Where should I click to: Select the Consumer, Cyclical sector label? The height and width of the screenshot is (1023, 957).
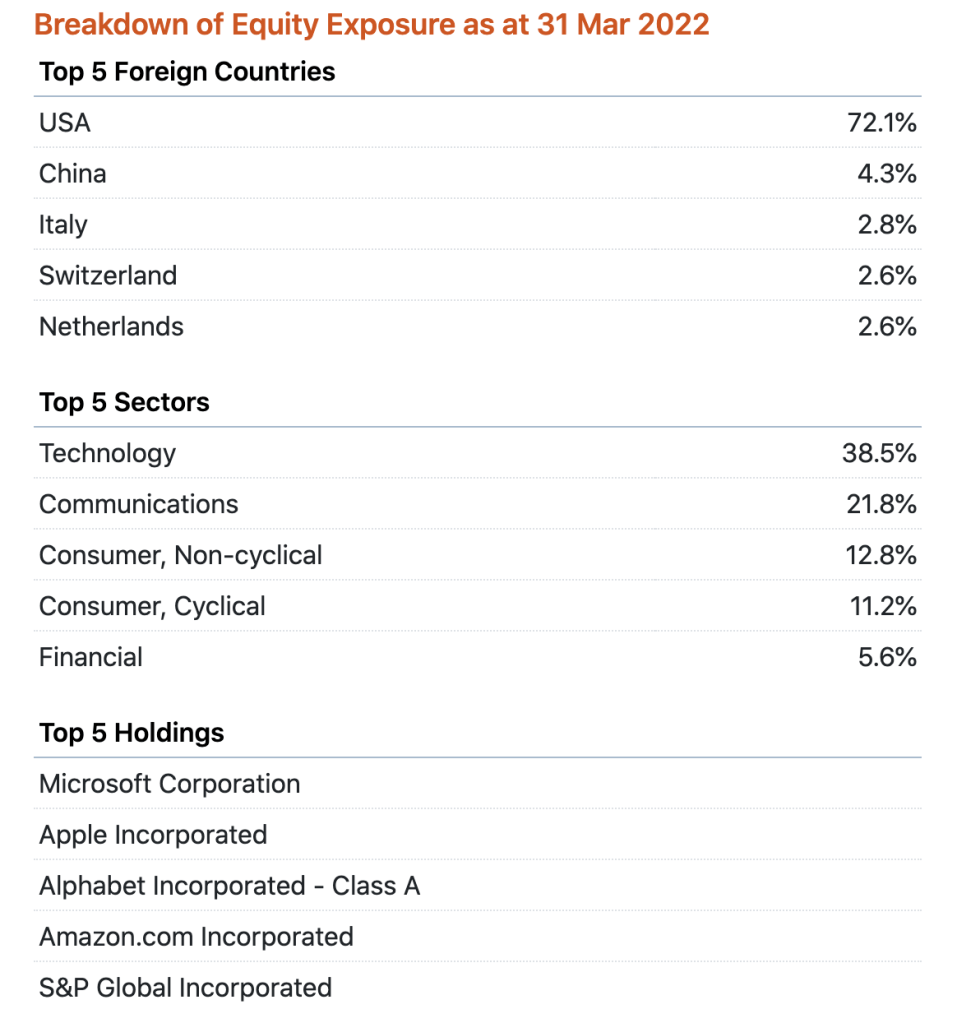(152, 606)
